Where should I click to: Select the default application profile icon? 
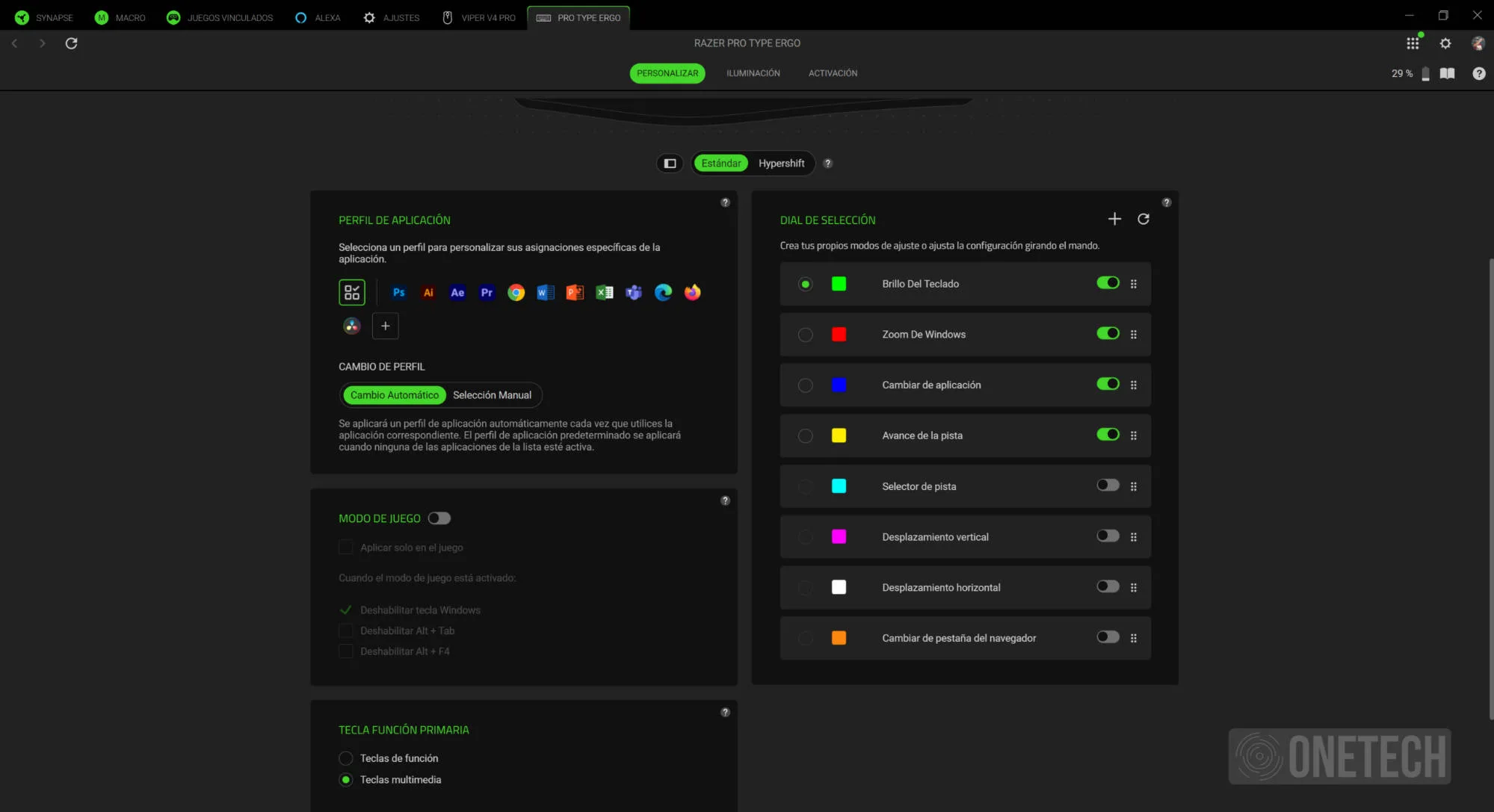(x=352, y=293)
